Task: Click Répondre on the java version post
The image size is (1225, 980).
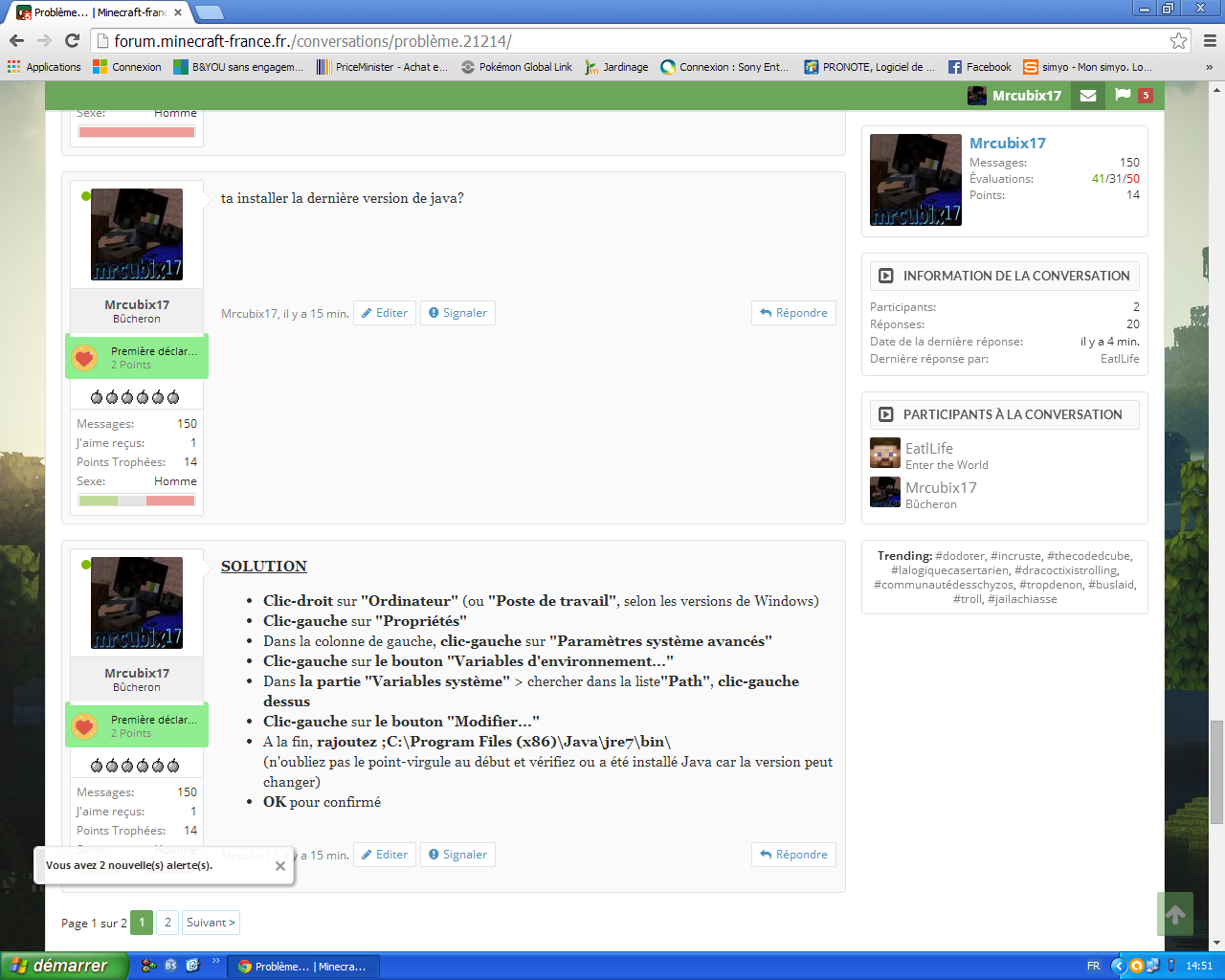Action: click(x=793, y=313)
